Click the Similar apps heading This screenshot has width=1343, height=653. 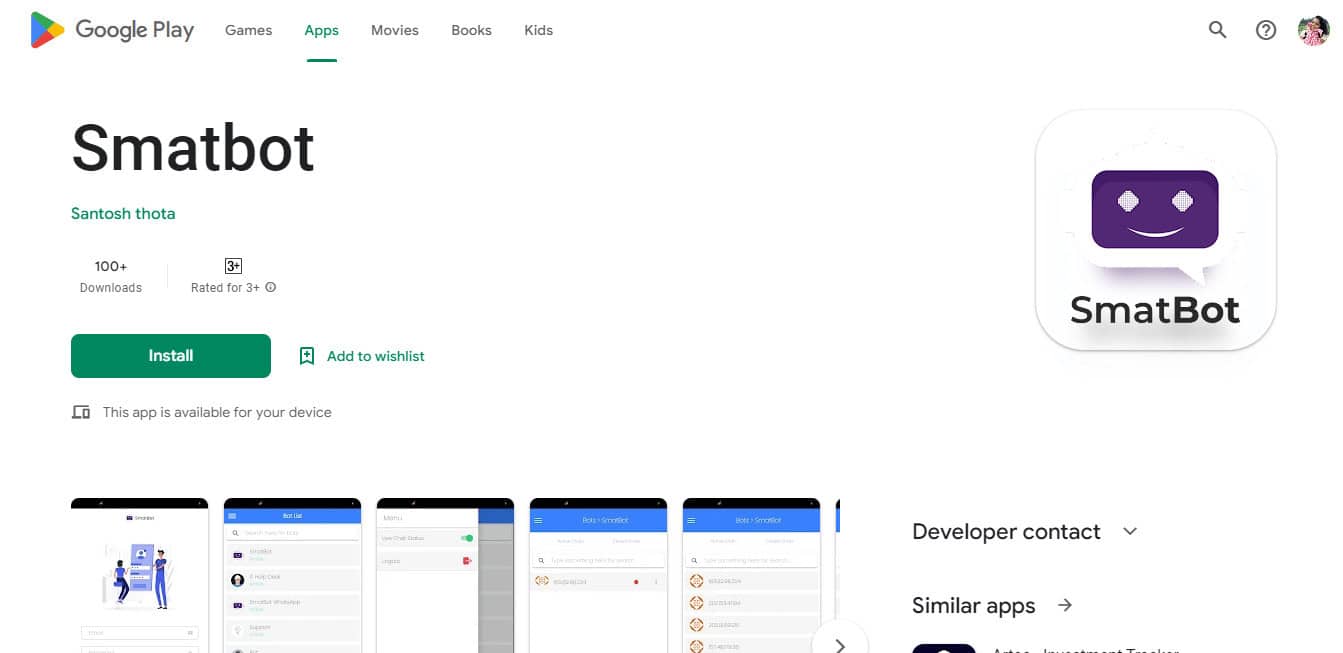pyautogui.click(x=973, y=606)
